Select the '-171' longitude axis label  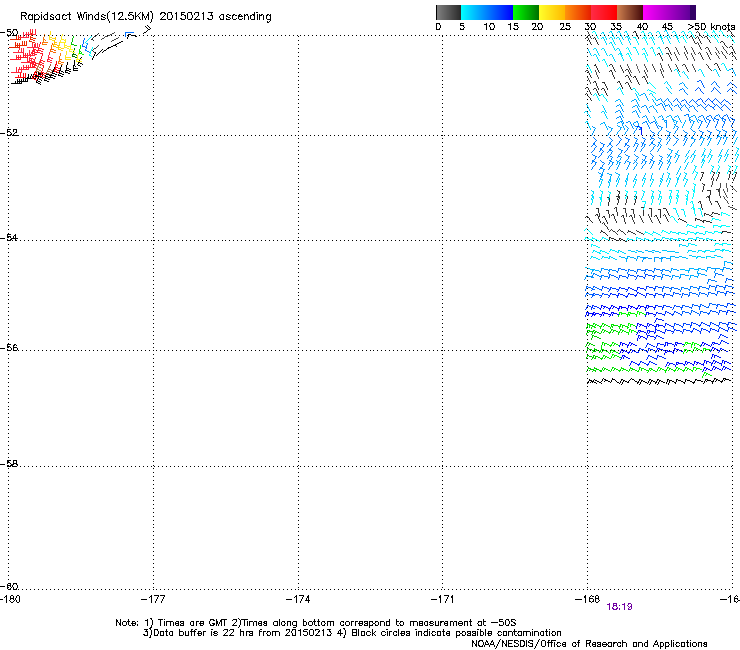443,599
